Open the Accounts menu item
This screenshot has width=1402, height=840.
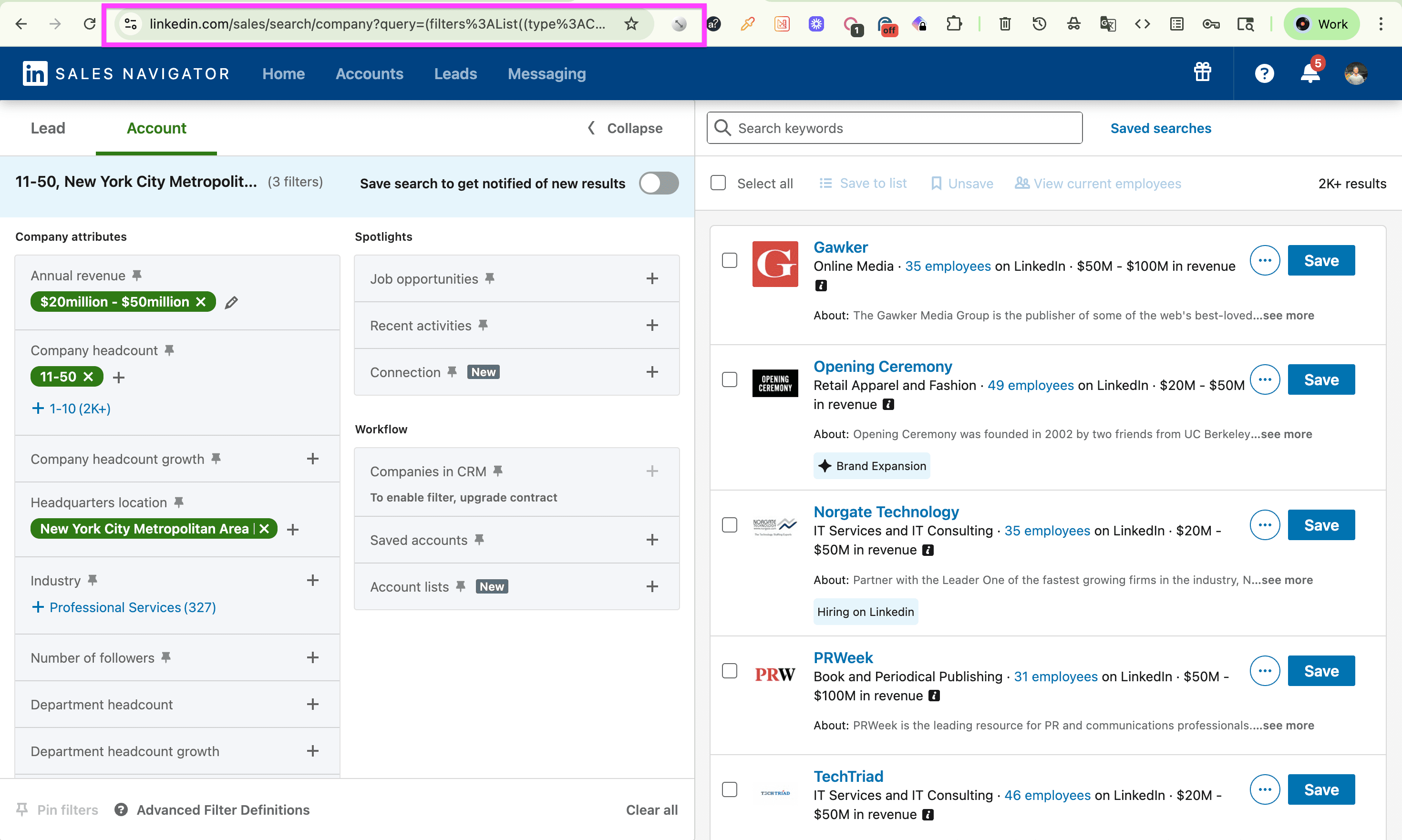(x=369, y=73)
